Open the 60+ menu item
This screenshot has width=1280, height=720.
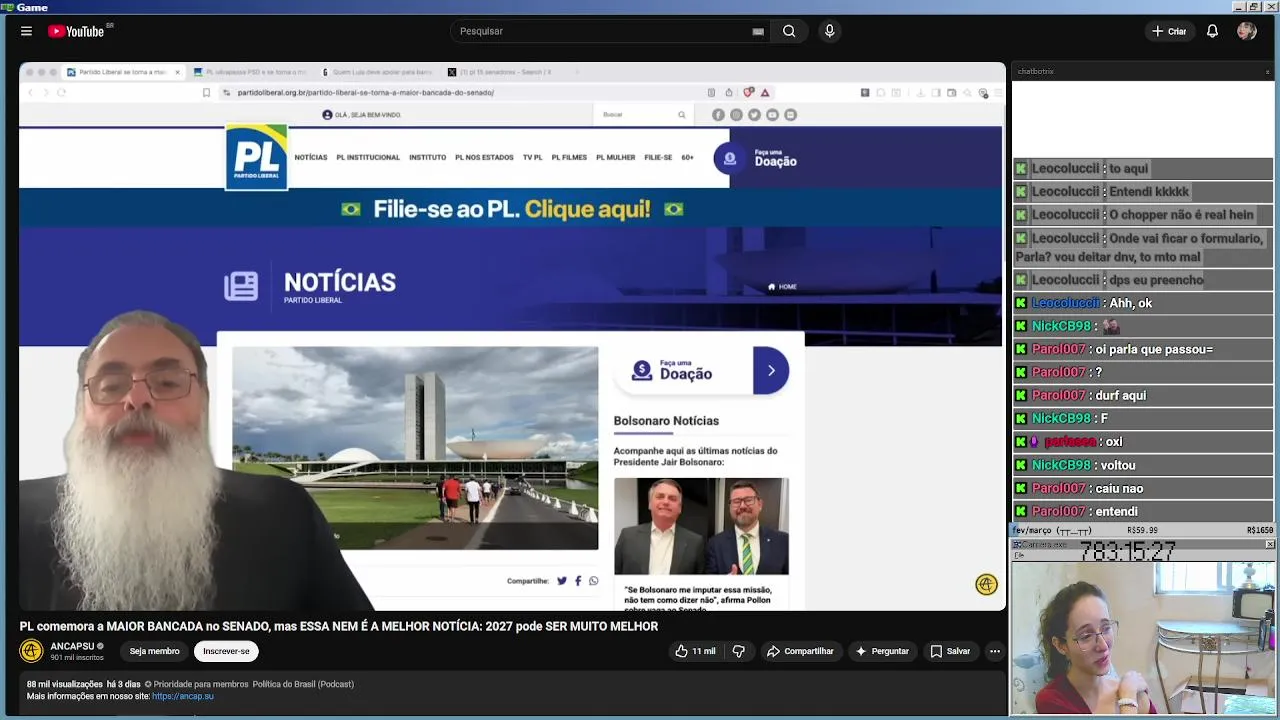tap(688, 157)
